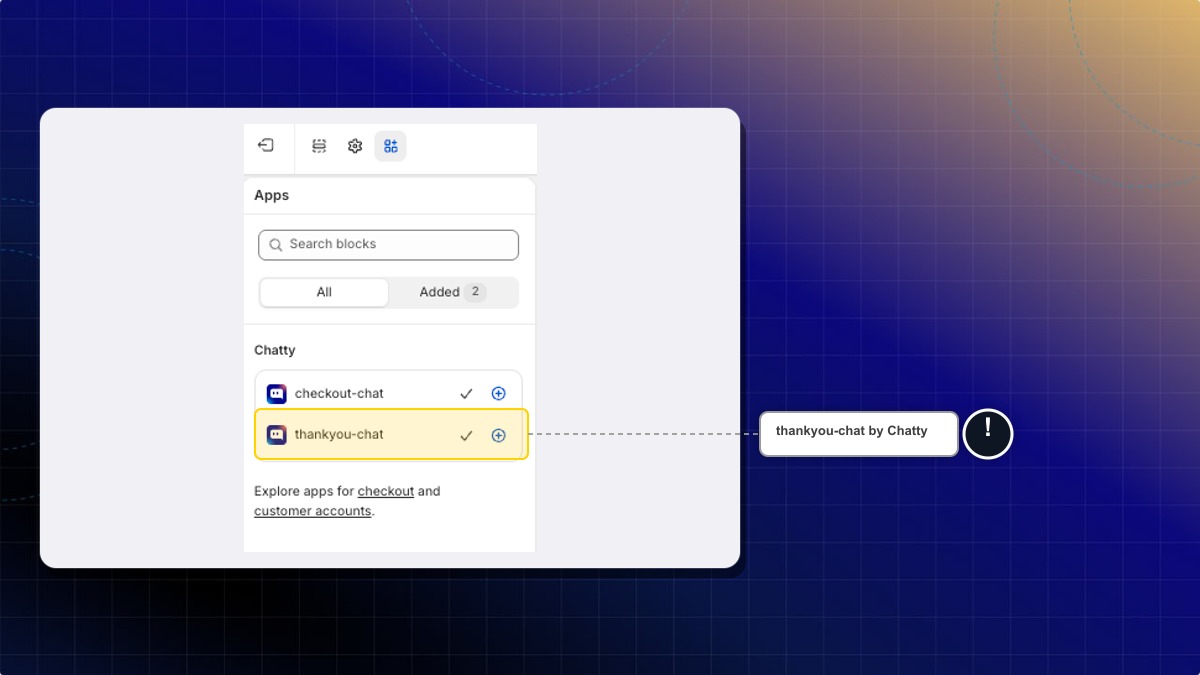The image size is (1200, 675).
Task: Click the exclamation alert circle icon
Action: 988,434
